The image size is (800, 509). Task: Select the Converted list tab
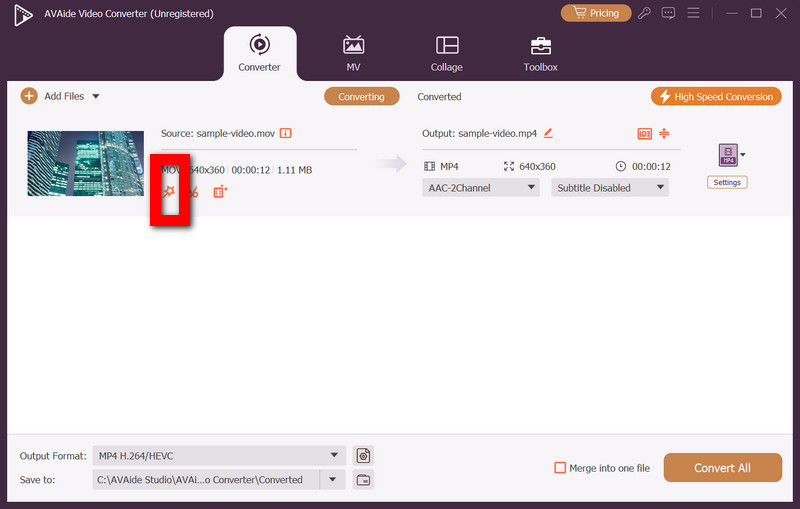pos(439,96)
